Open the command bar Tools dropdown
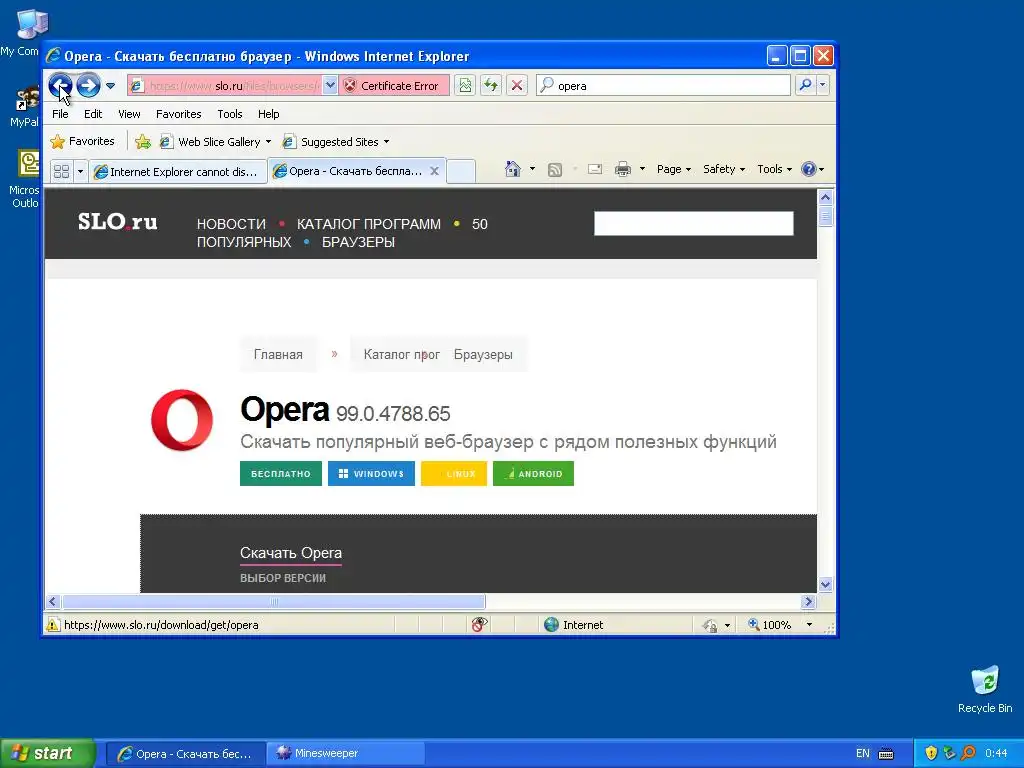Image resolution: width=1024 pixels, height=768 pixels. (774, 169)
